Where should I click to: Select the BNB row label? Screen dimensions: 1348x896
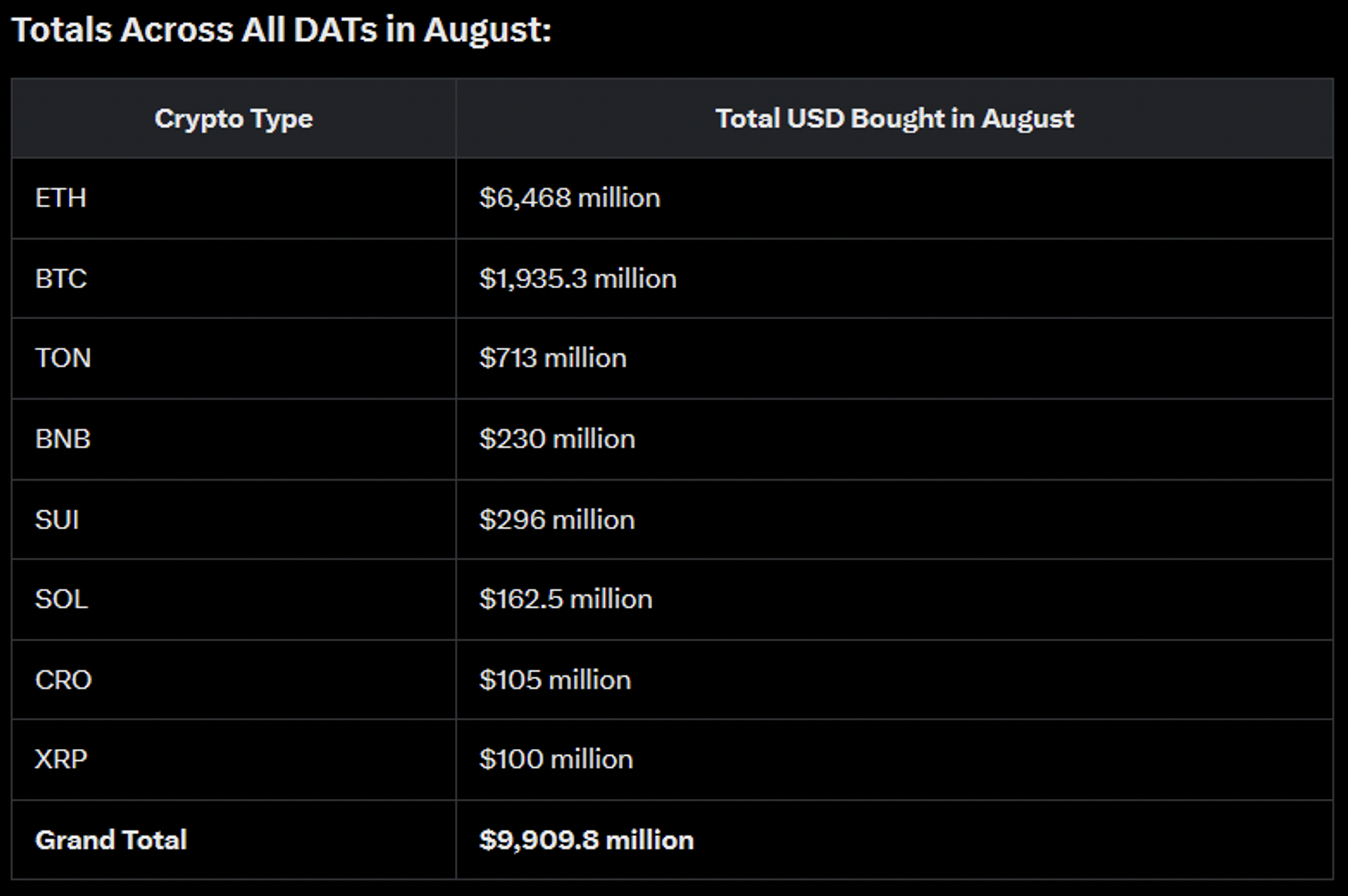point(63,439)
